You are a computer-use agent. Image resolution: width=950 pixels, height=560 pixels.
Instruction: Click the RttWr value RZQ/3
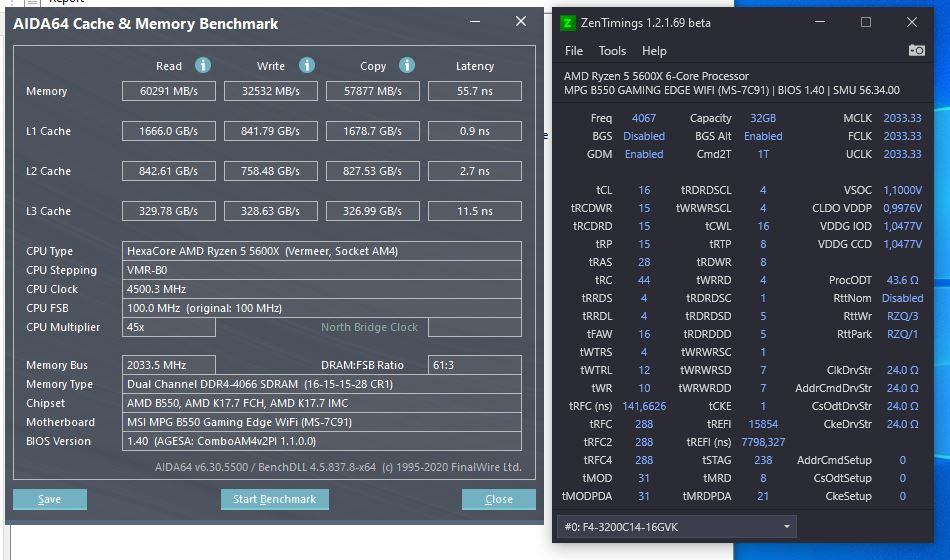(902, 316)
